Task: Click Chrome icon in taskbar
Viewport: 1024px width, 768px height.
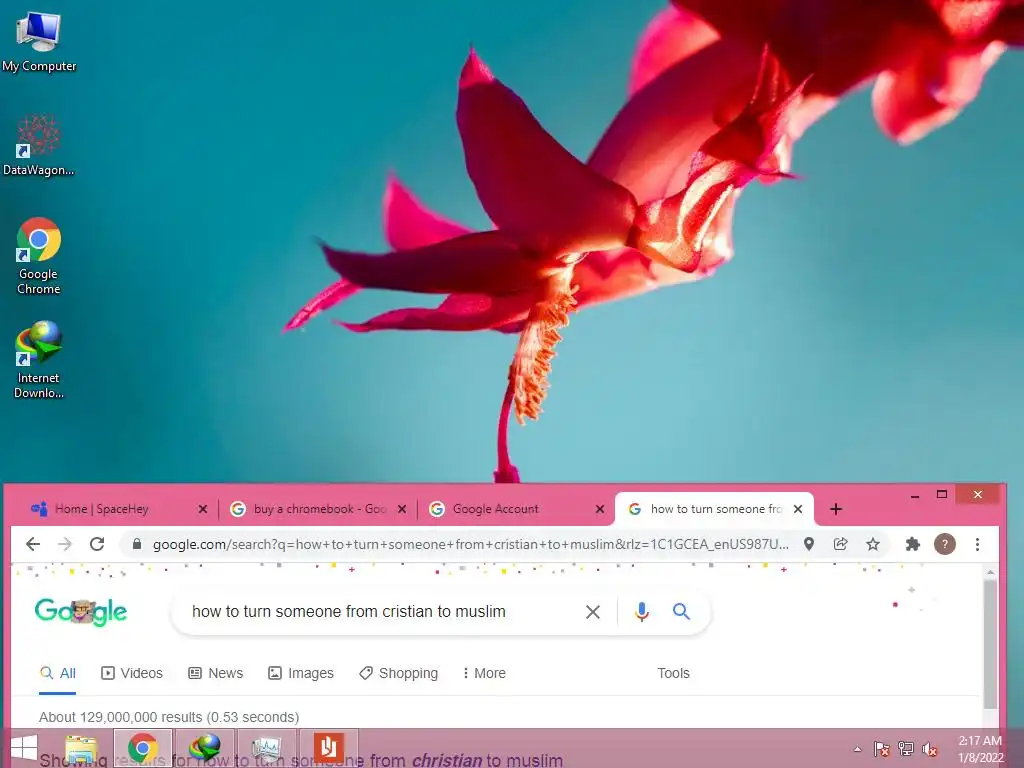Action: coord(143,748)
